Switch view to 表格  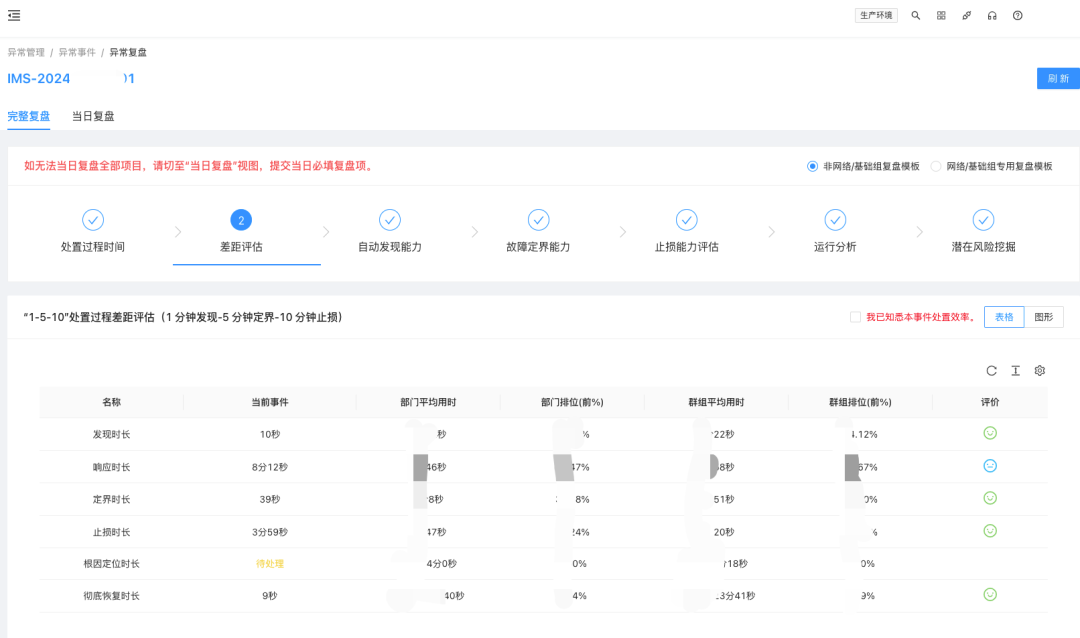coord(1004,317)
